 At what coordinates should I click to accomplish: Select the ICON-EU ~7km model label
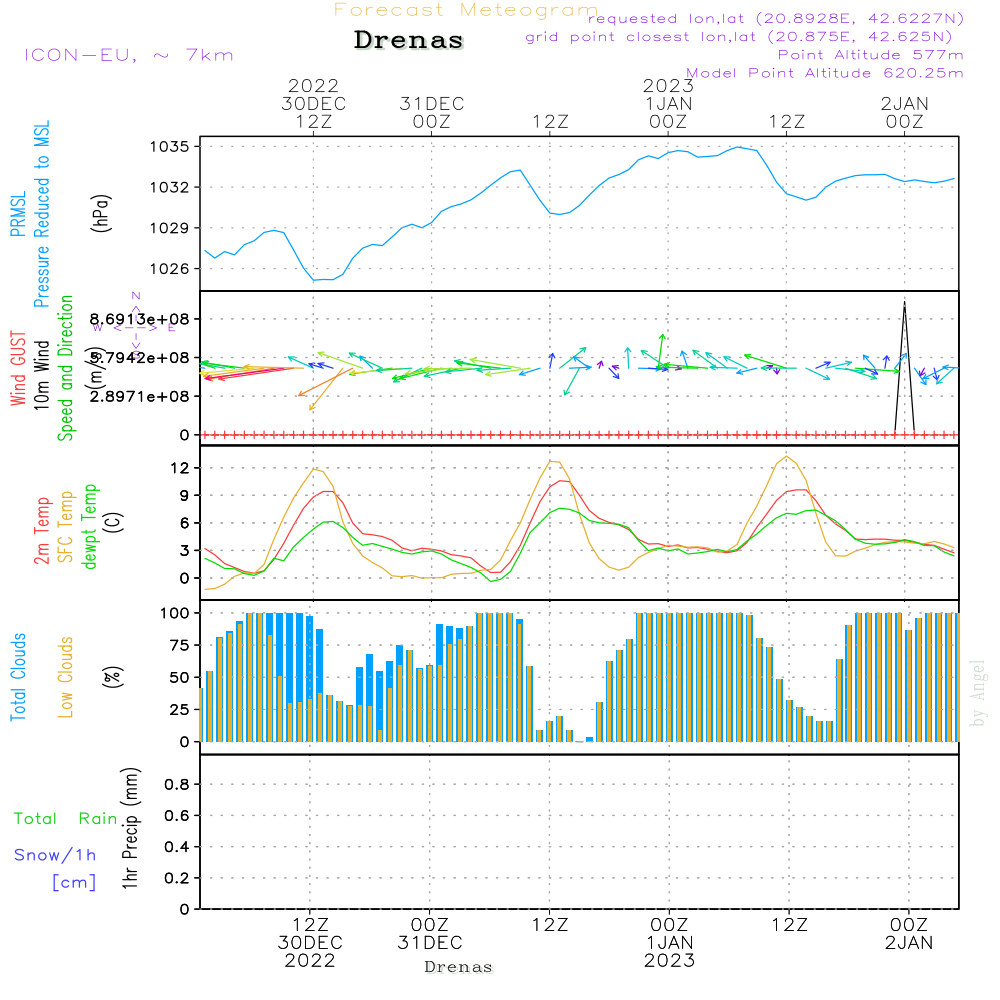tap(128, 55)
